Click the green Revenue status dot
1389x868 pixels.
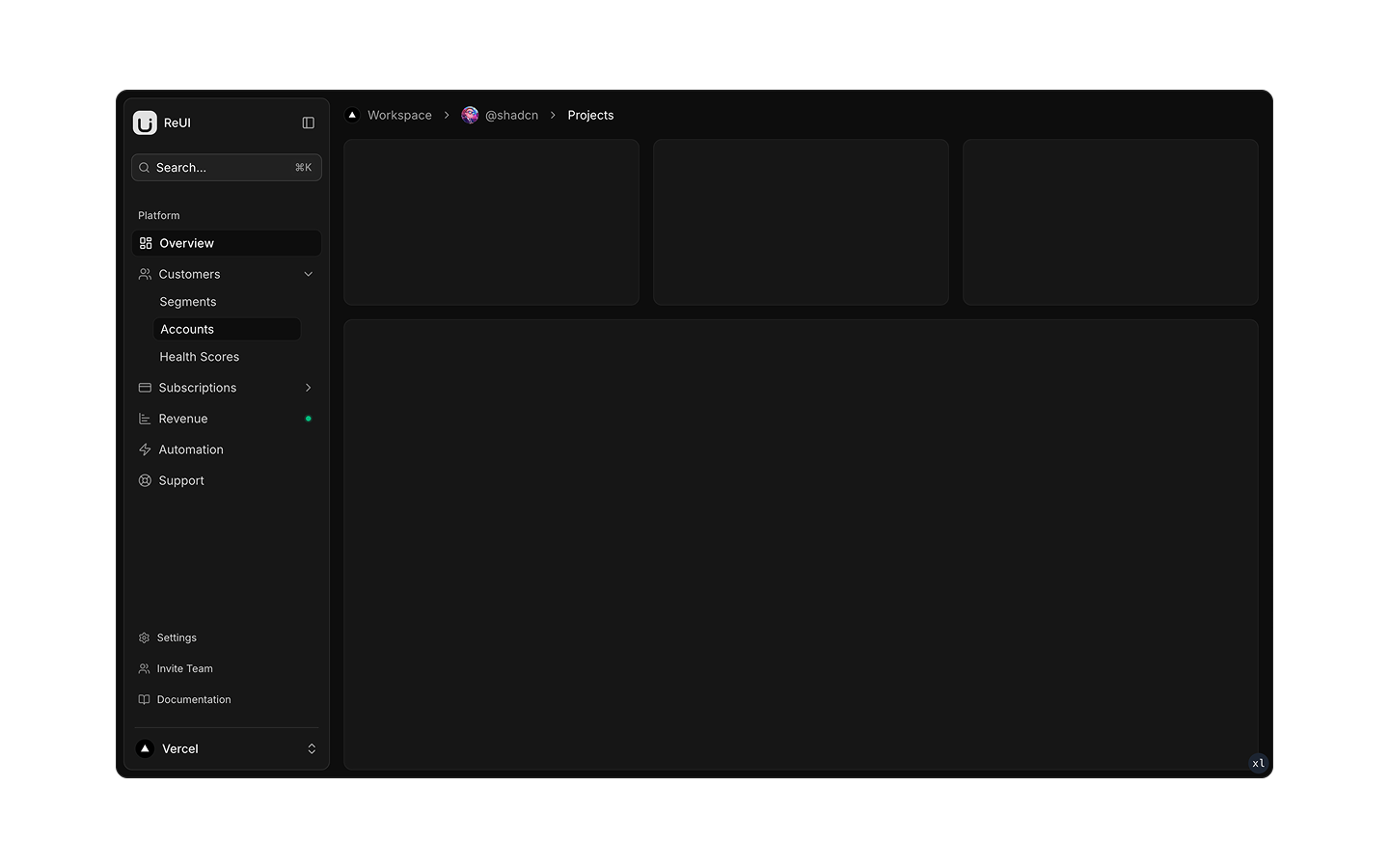pos(309,419)
